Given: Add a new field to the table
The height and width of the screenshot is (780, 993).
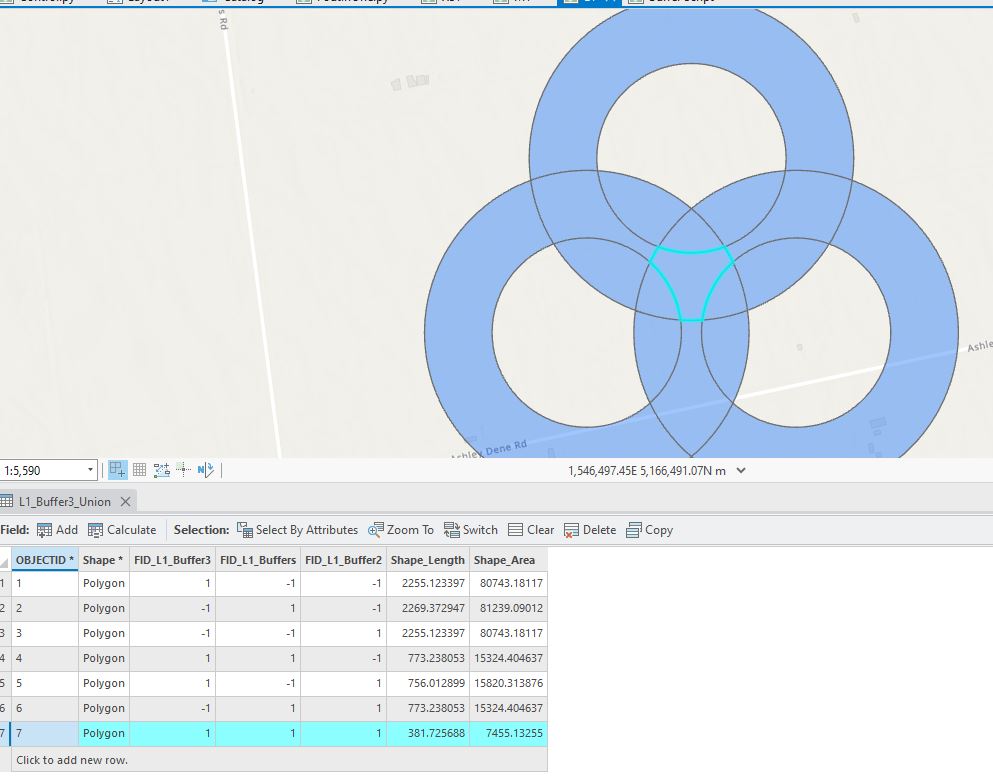Looking at the screenshot, I should (x=57, y=530).
